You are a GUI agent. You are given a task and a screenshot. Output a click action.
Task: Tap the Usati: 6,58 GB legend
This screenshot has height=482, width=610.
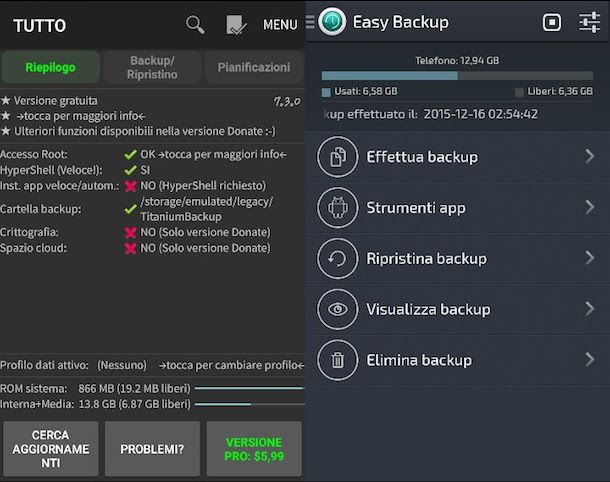click(360, 91)
